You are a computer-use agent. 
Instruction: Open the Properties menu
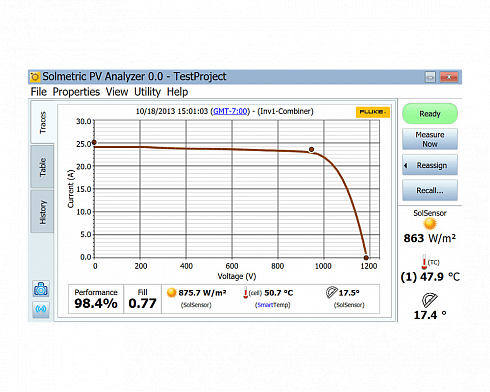click(76, 92)
